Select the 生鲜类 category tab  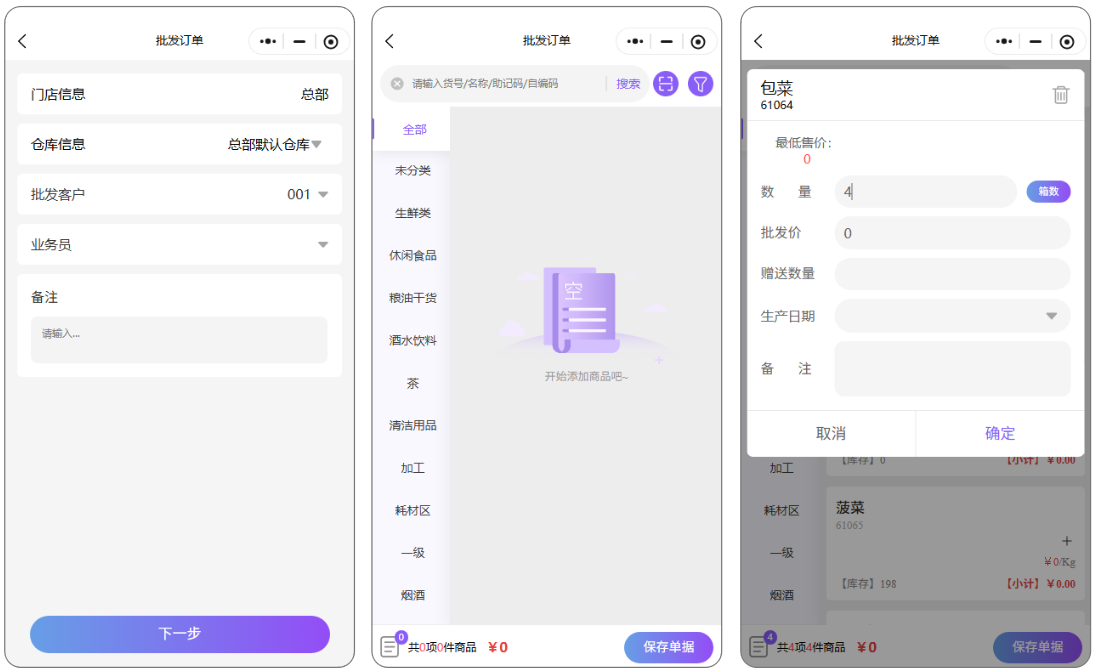click(412, 213)
